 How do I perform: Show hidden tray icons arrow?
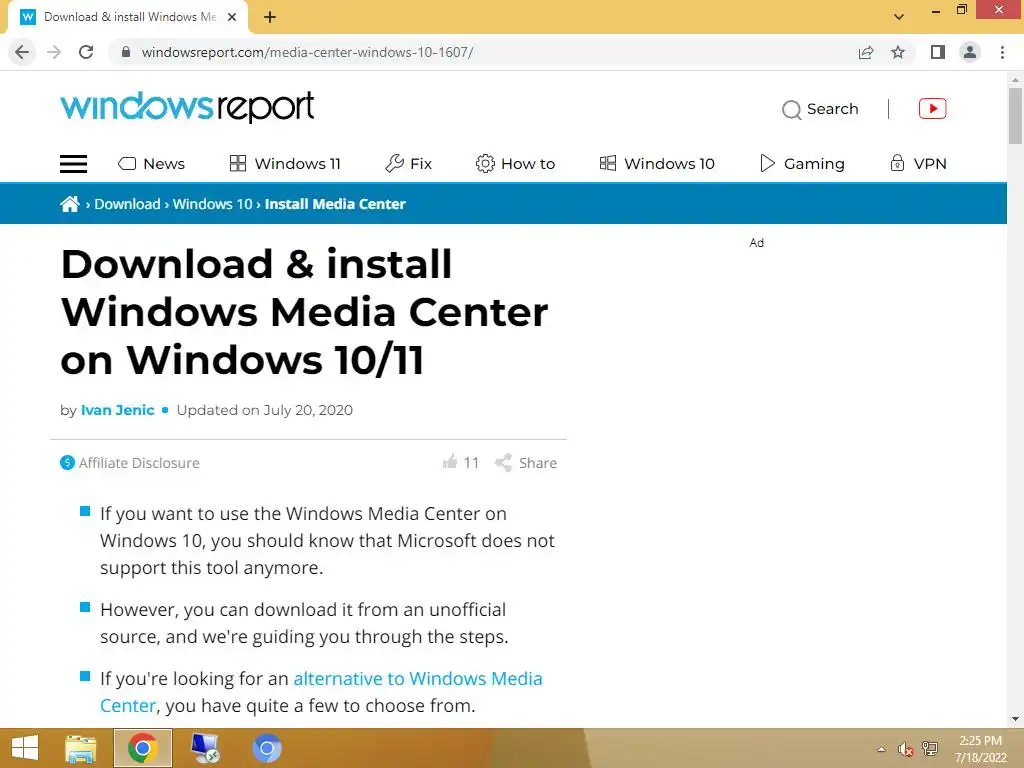[x=882, y=749]
